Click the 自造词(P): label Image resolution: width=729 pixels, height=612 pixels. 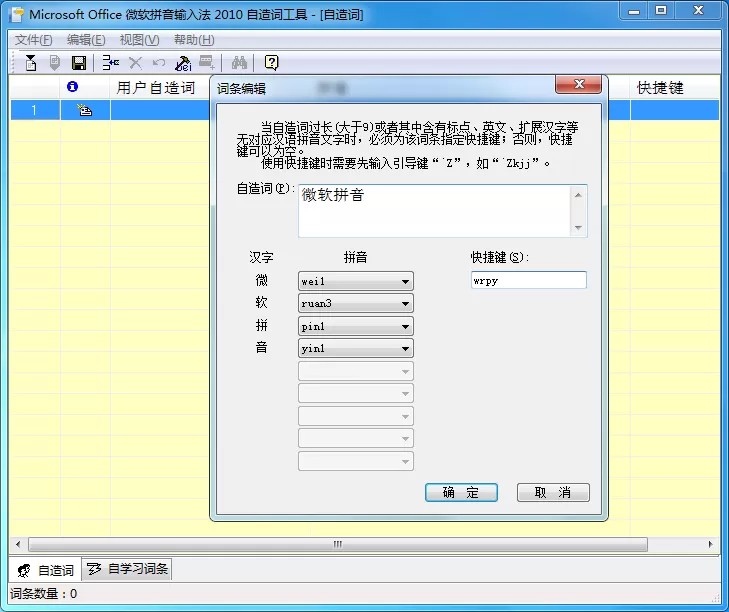click(265, 188)
